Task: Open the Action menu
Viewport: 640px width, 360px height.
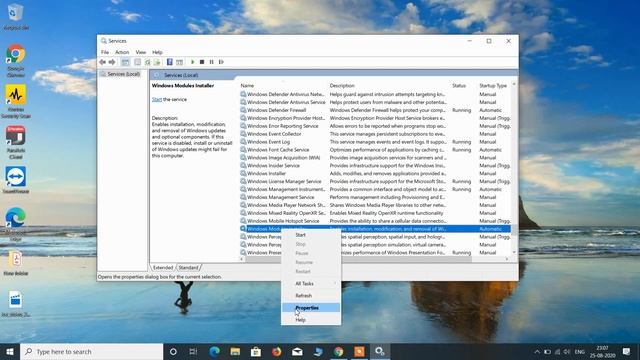Action: point(122,52)
